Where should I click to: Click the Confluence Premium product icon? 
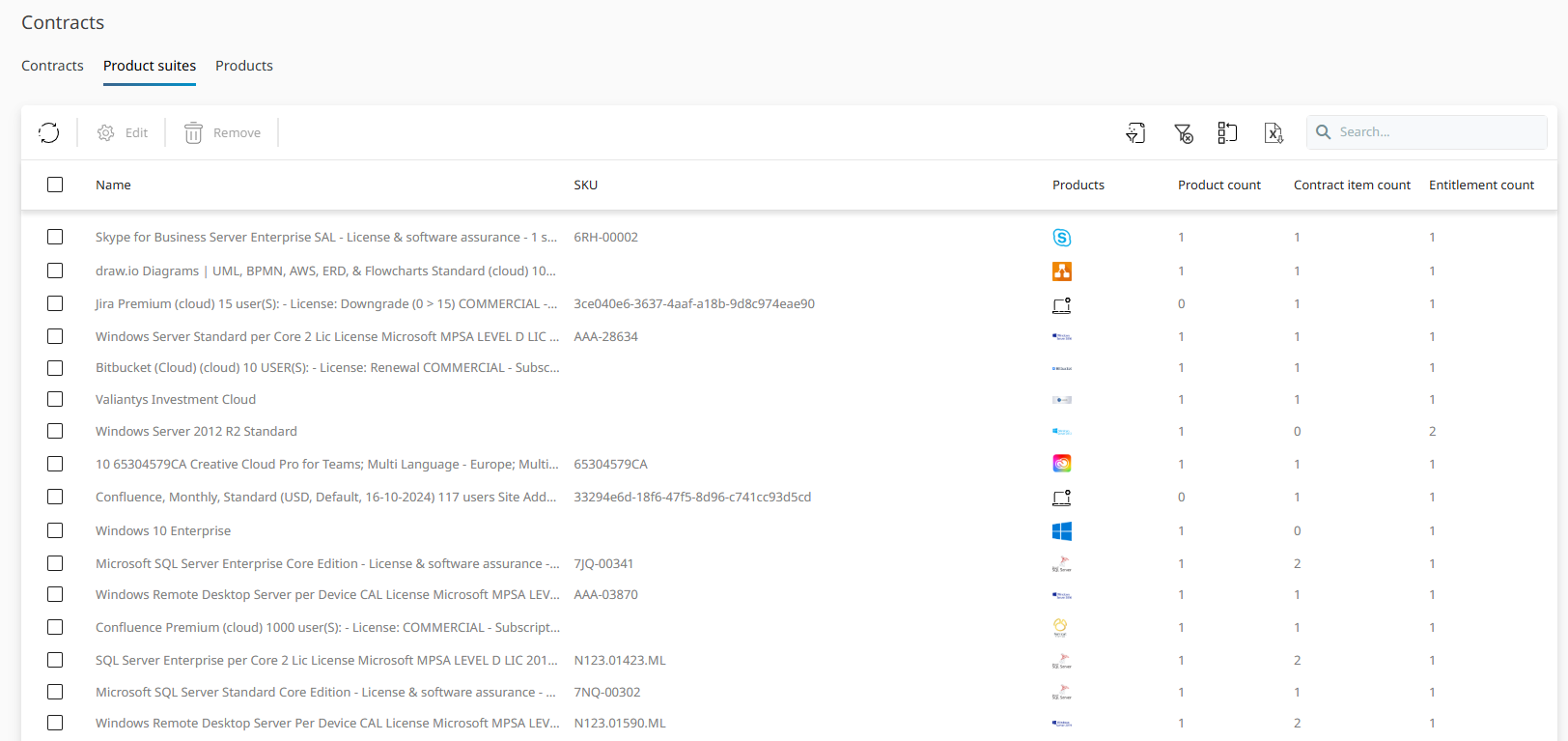(1060, 628)
